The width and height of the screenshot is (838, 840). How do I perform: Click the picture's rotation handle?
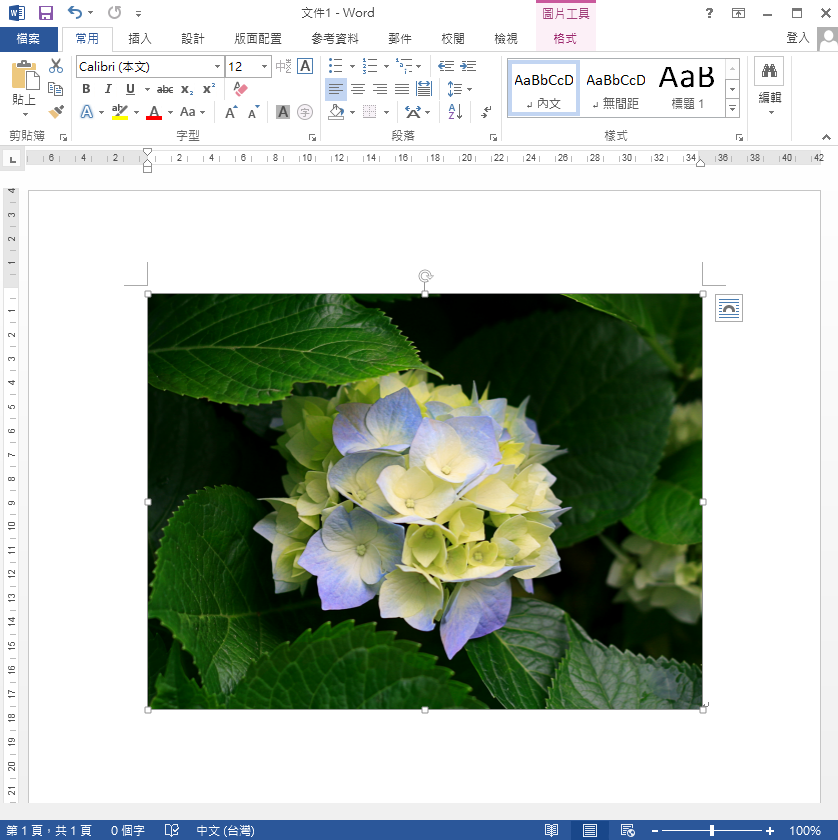[425, 276]
